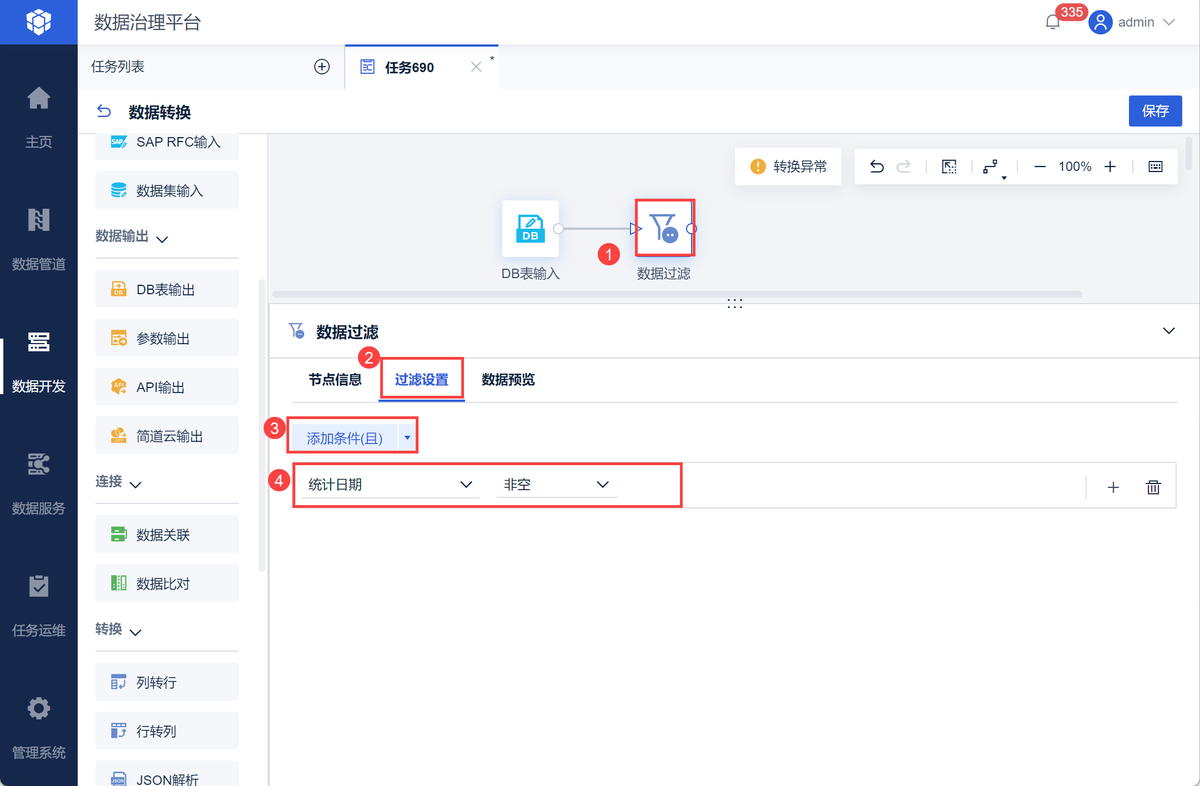This screenshot has width=1200, height=786.
Task: Switch to 任务列表 tab
Action: pos(118,67)
